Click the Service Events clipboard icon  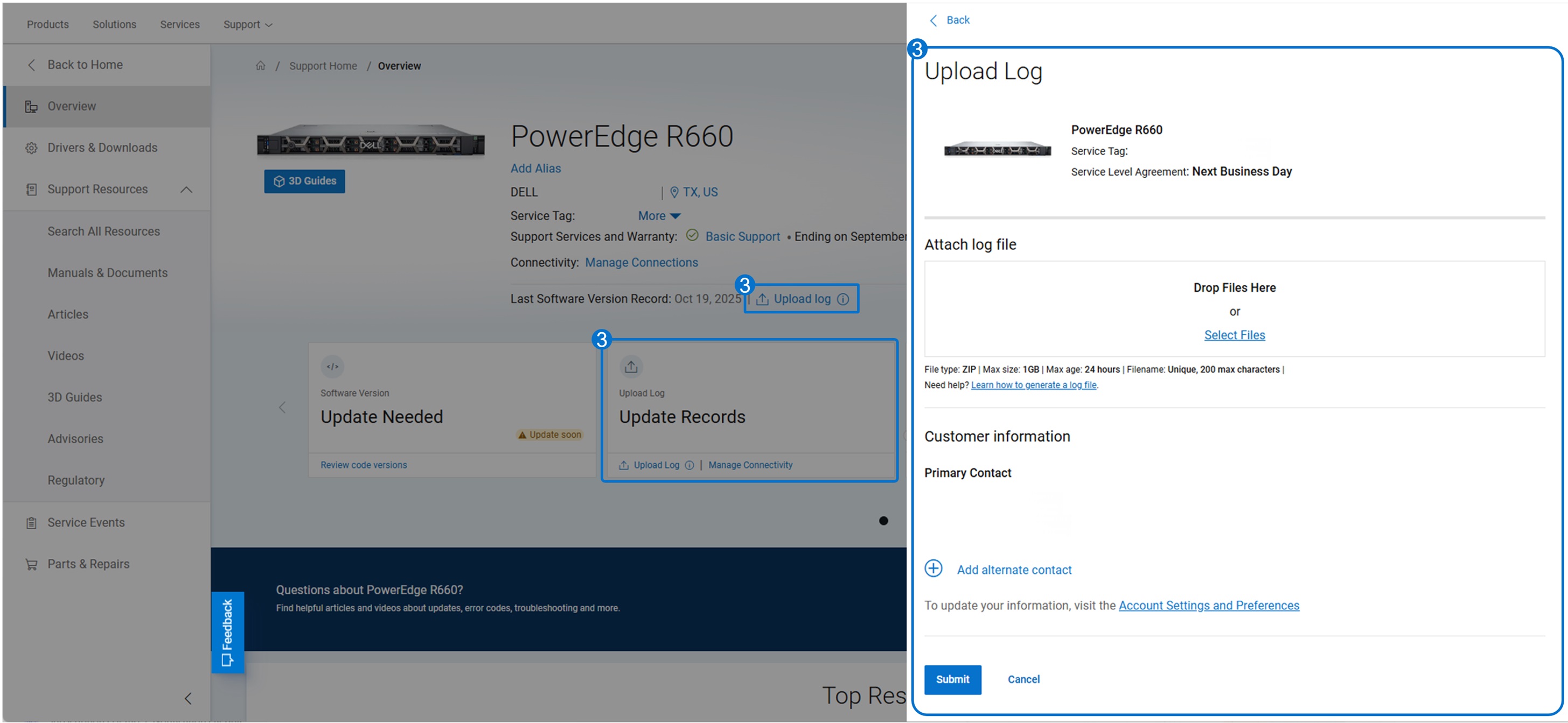click(x=31, y=522)
